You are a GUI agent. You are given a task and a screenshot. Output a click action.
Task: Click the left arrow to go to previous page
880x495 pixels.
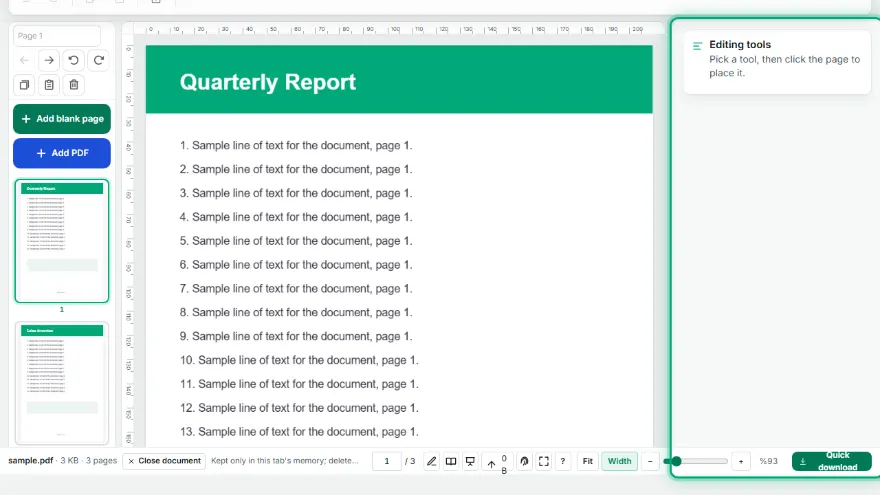24,60
